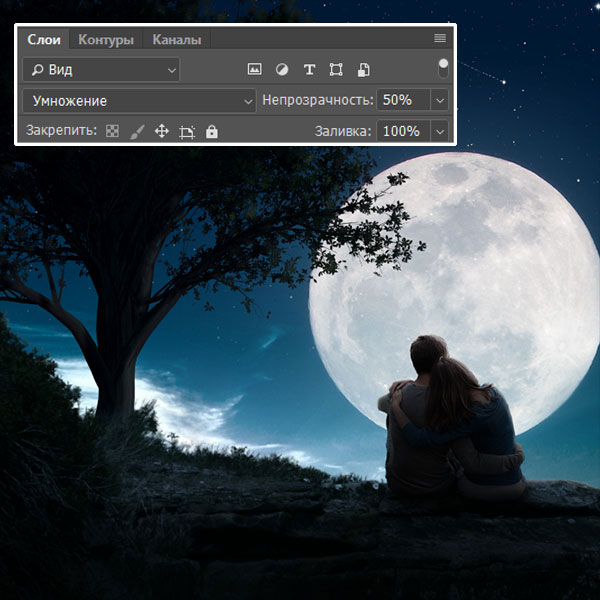Click the Заливка label
600x600 pixels.
pyautogui.click(x=343, y=131)
